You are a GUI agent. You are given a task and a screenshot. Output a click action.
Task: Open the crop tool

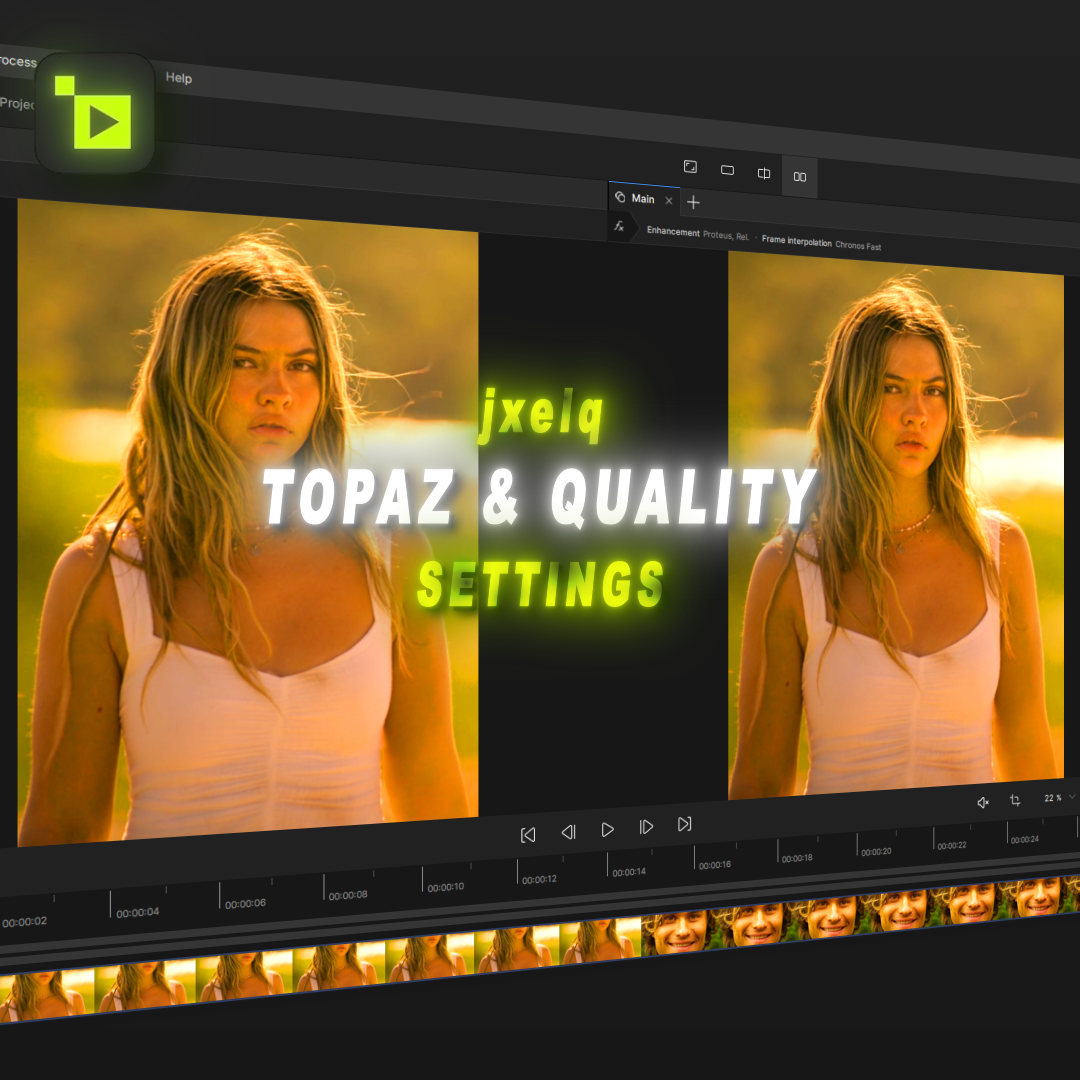pyautogui.click(x=1015, y=800)
